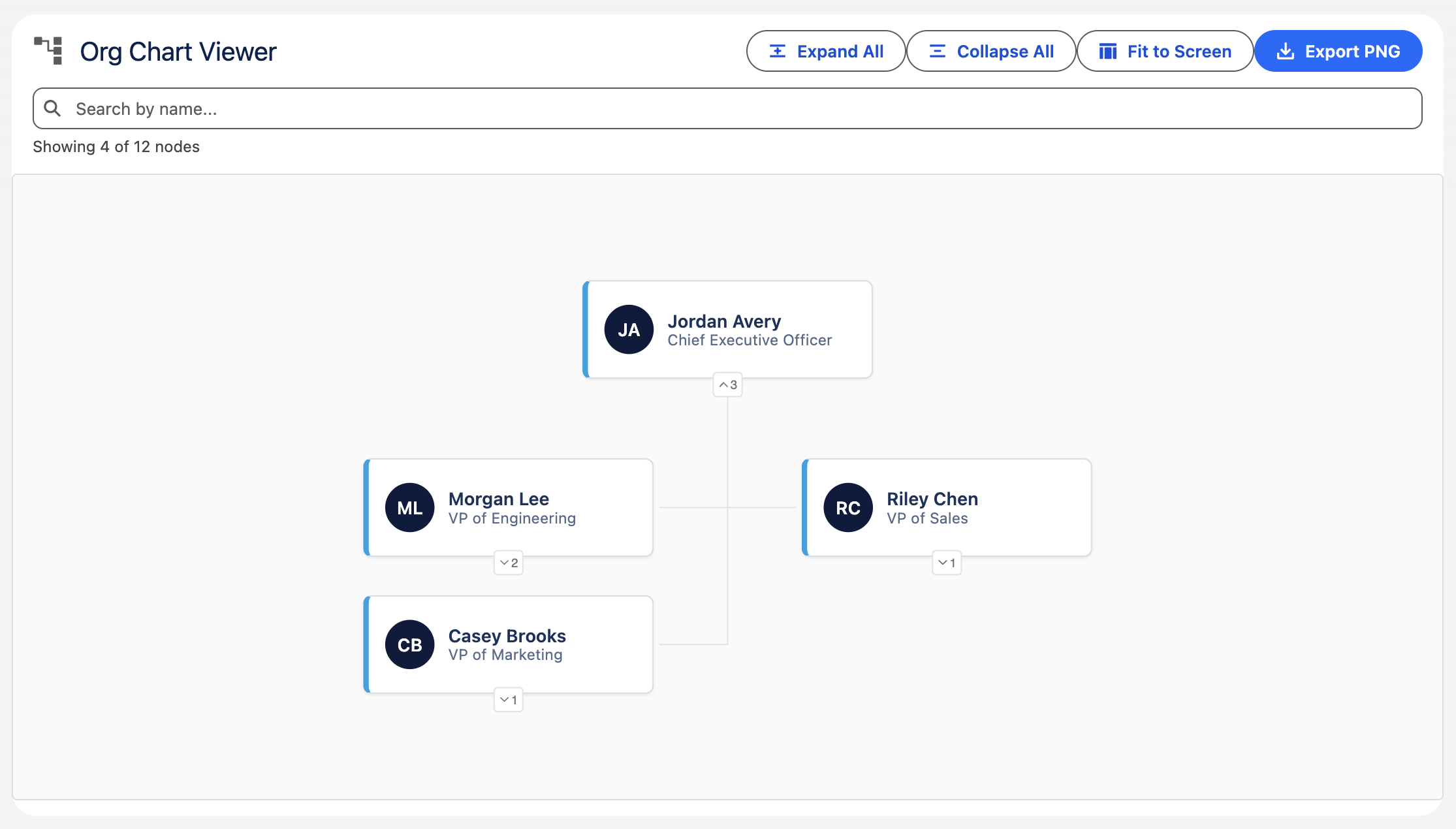This screenshot has height=829, width=1456.
Task: Click the Expand All button
Action: pyautogui.click(x=826, y=51)
